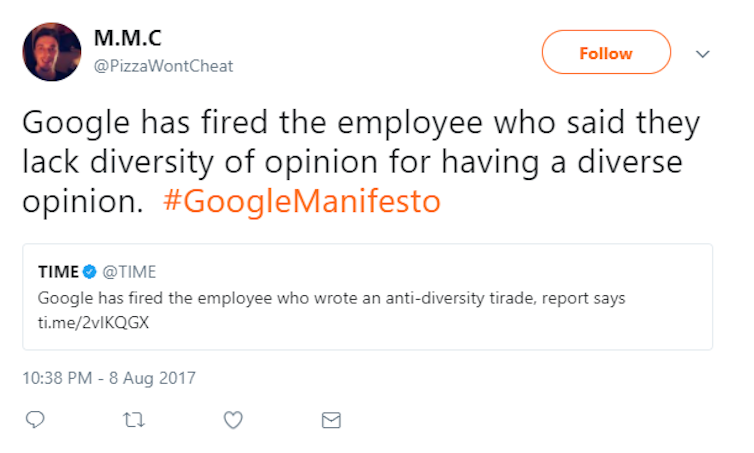This screenshot has height=453, width=754.
Task: Open the TIME account name in quoted tweet
Action: click(x=58, y=272)
